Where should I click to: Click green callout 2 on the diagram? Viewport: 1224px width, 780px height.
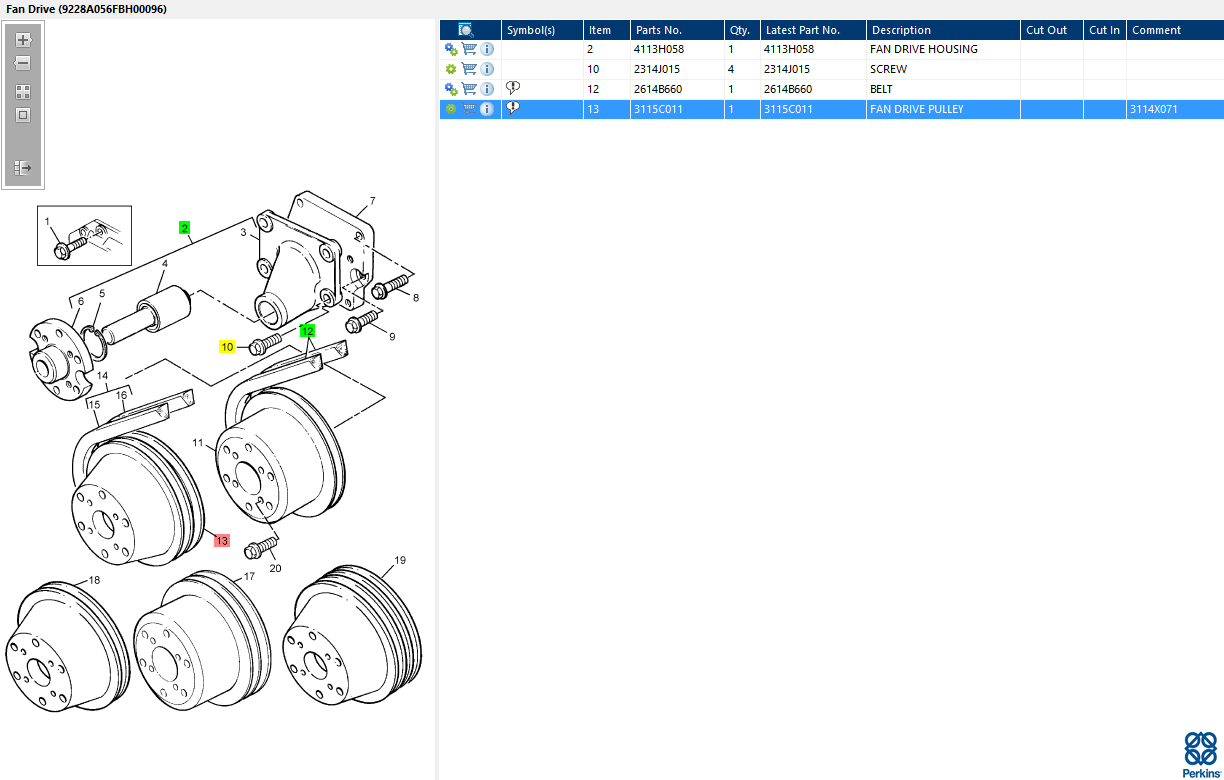tap(185, 228)
